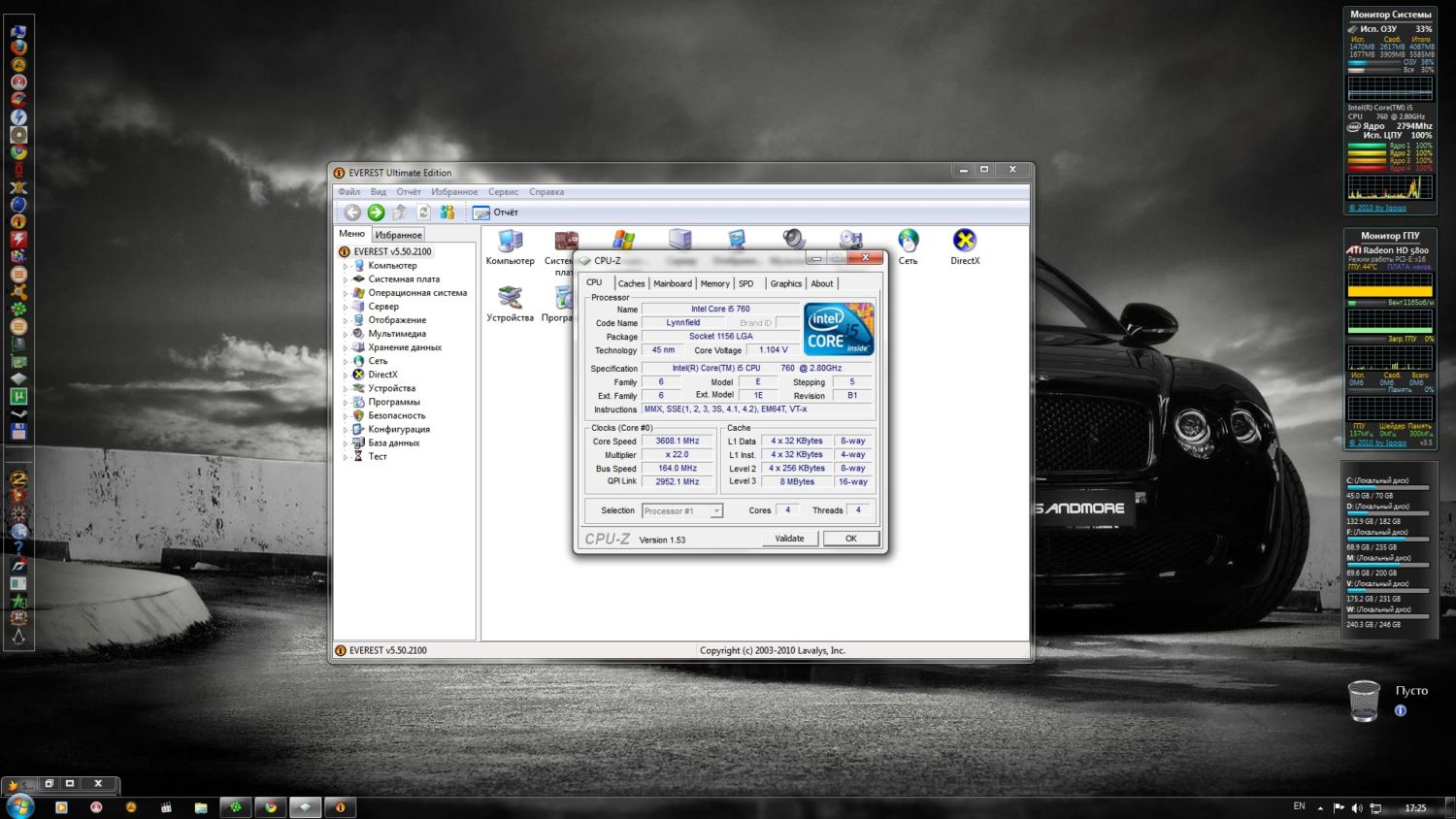This screenshot has height=819, width=1456.
Task: Expand the Мультимедиа tree node
Action: (345, 334)
